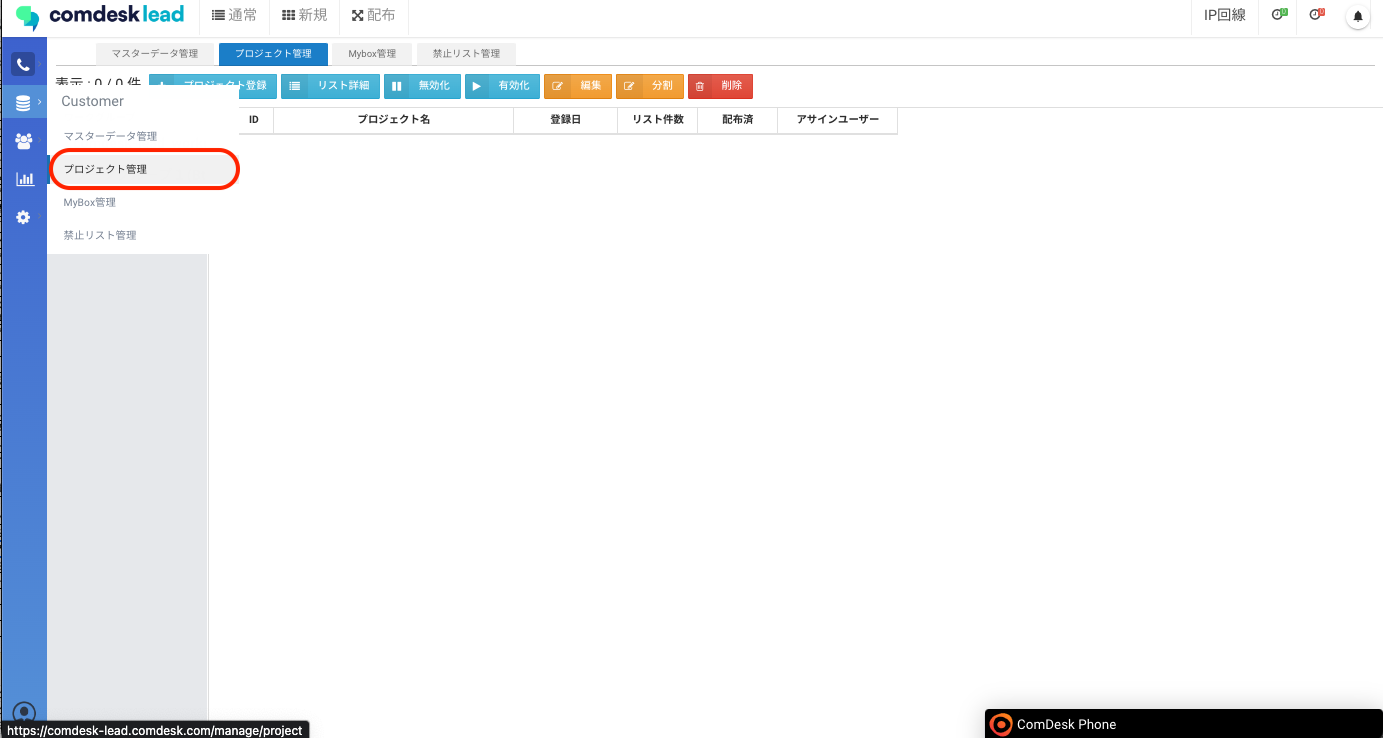Switch to the マスターデータ管理 tab
Screen dimensions: 1383x738
[155, 54]
